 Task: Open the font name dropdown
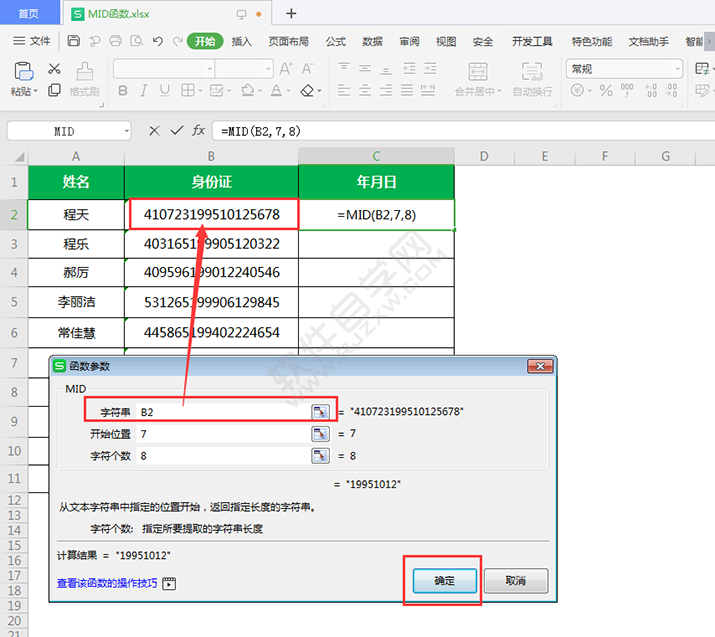207,69
